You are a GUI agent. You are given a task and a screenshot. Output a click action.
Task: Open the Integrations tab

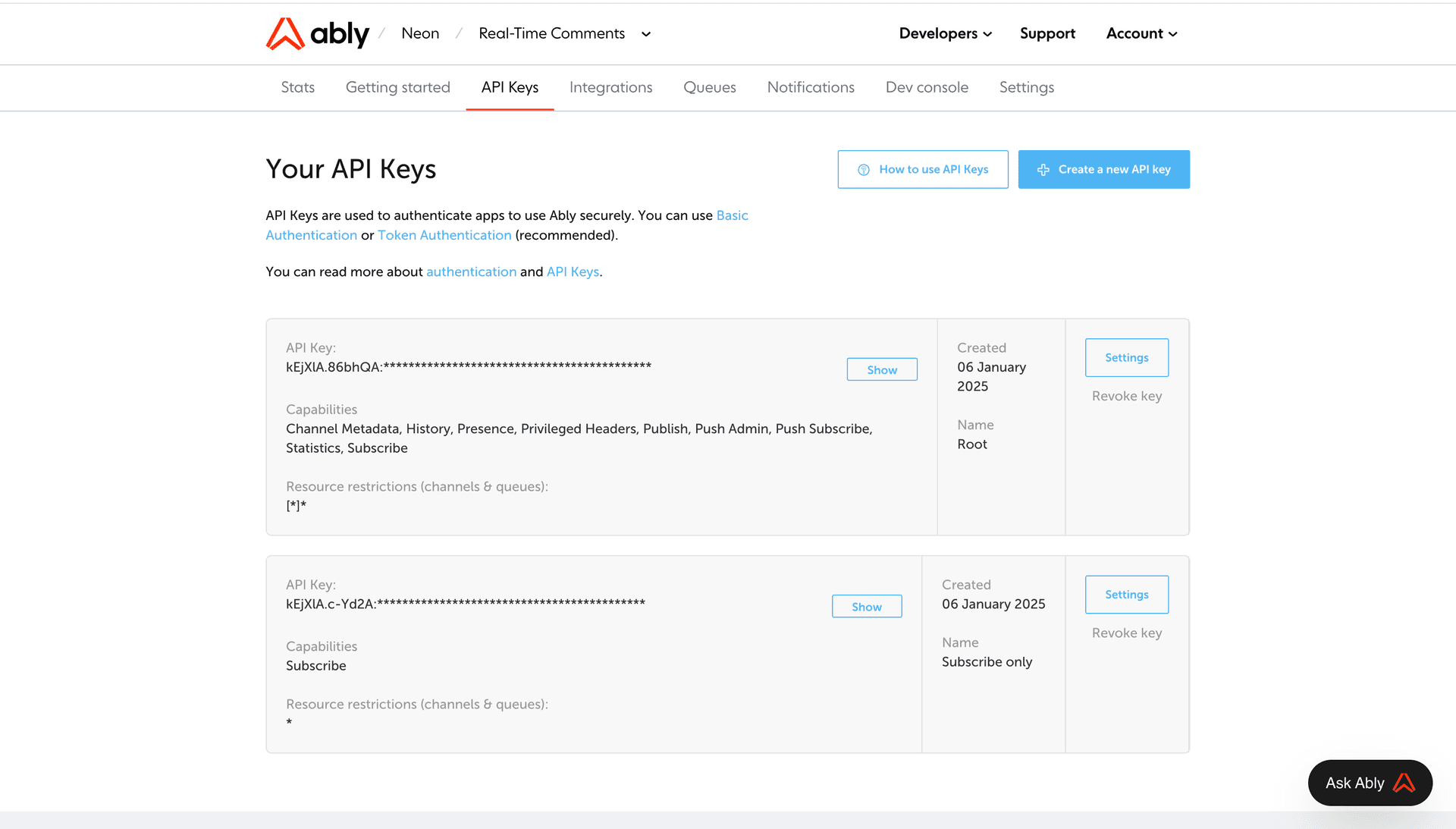(x=610, y=87)
